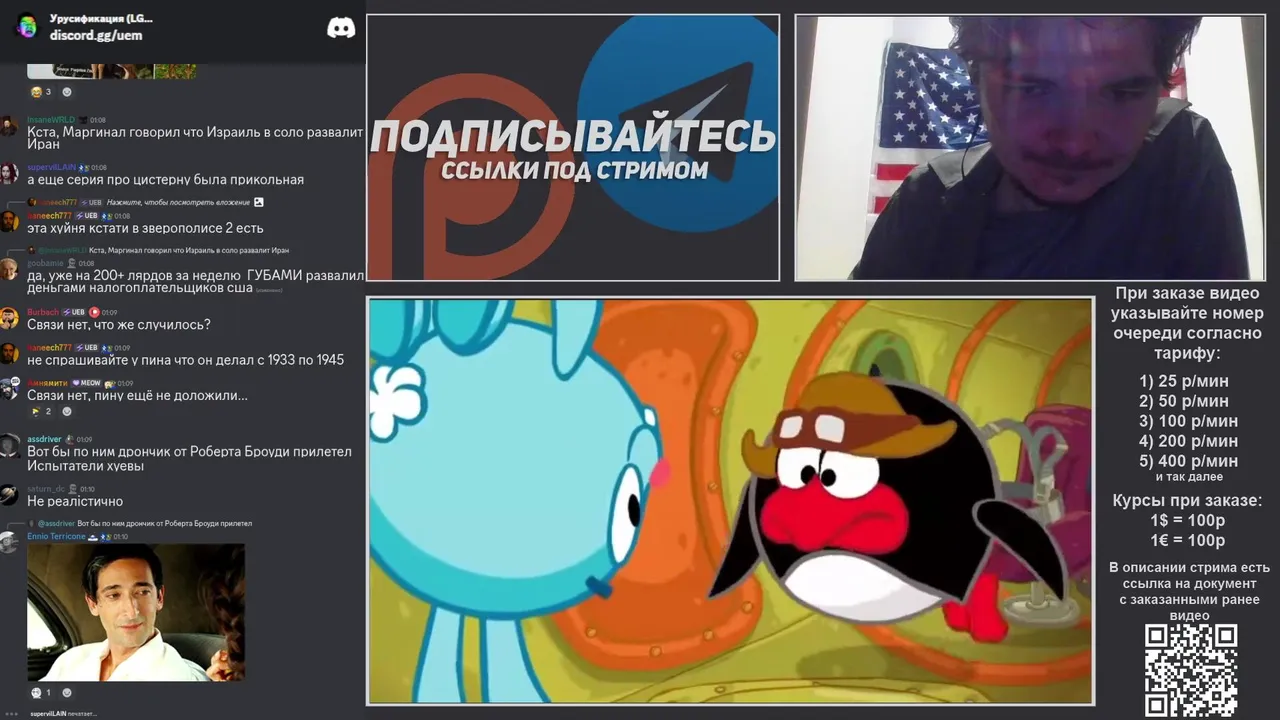Image resolution: width=1280 pixels, height=720 pixels.
Task: Select the exchange rate "1$ = 100р"
Action: pyautogui.click(x=1187, y=521)
